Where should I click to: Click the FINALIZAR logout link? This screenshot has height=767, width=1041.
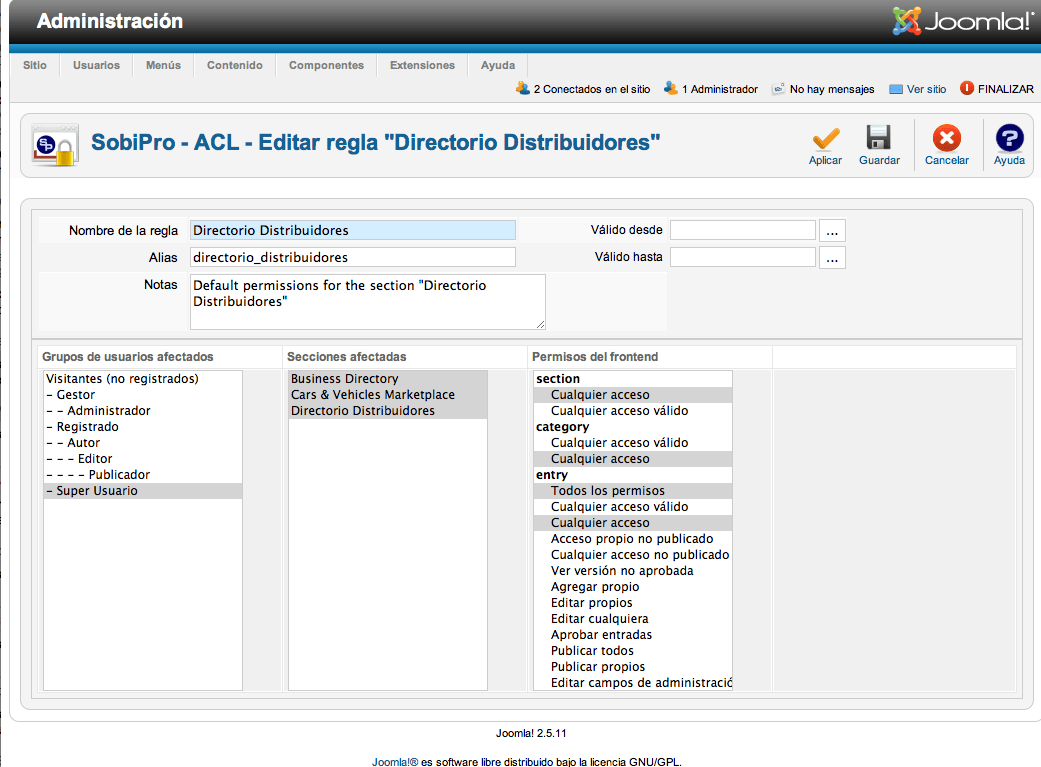click(x=1005, y=89)
